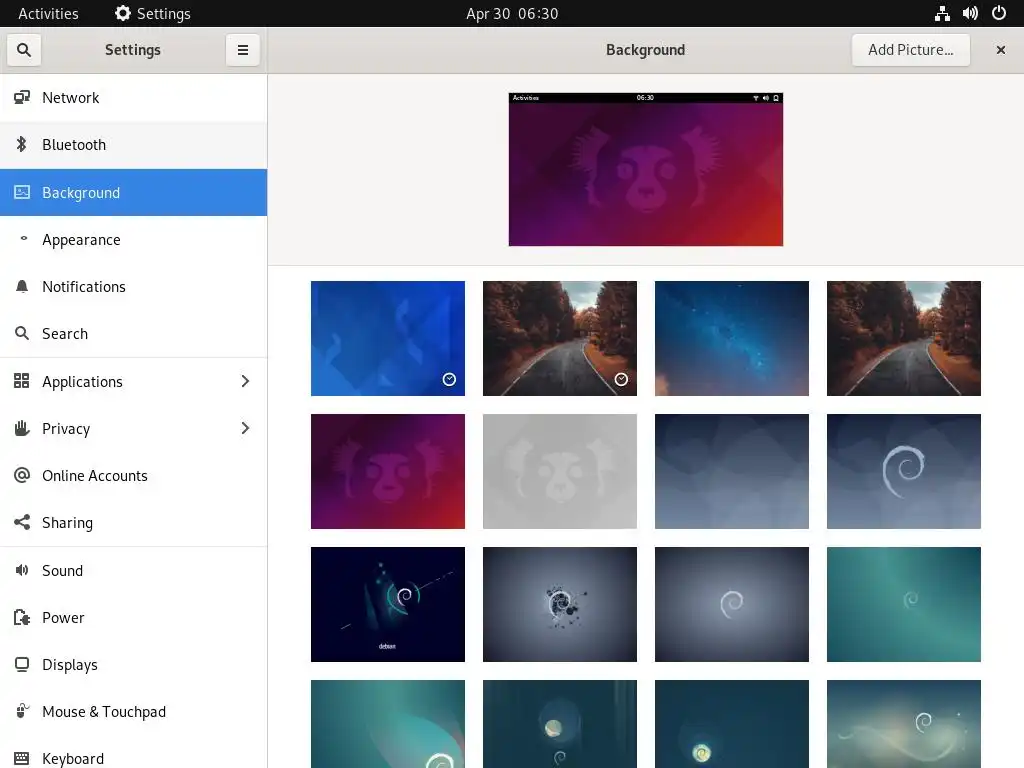Click the Mouse & Touchpad icon
This screenshot has height=768, width=1024.
coord(22,711)
